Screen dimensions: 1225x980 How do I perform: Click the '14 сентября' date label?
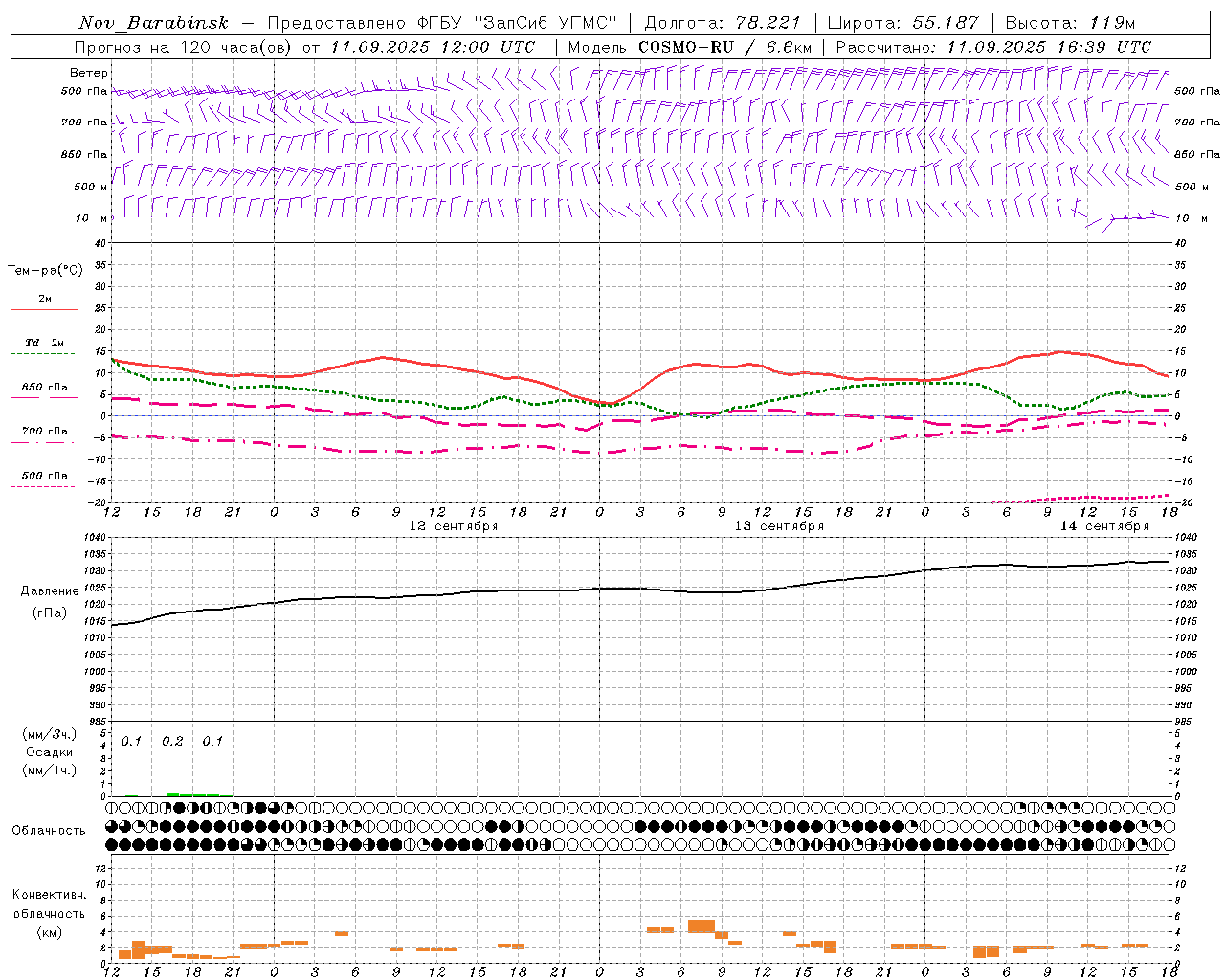(1104, 526)
